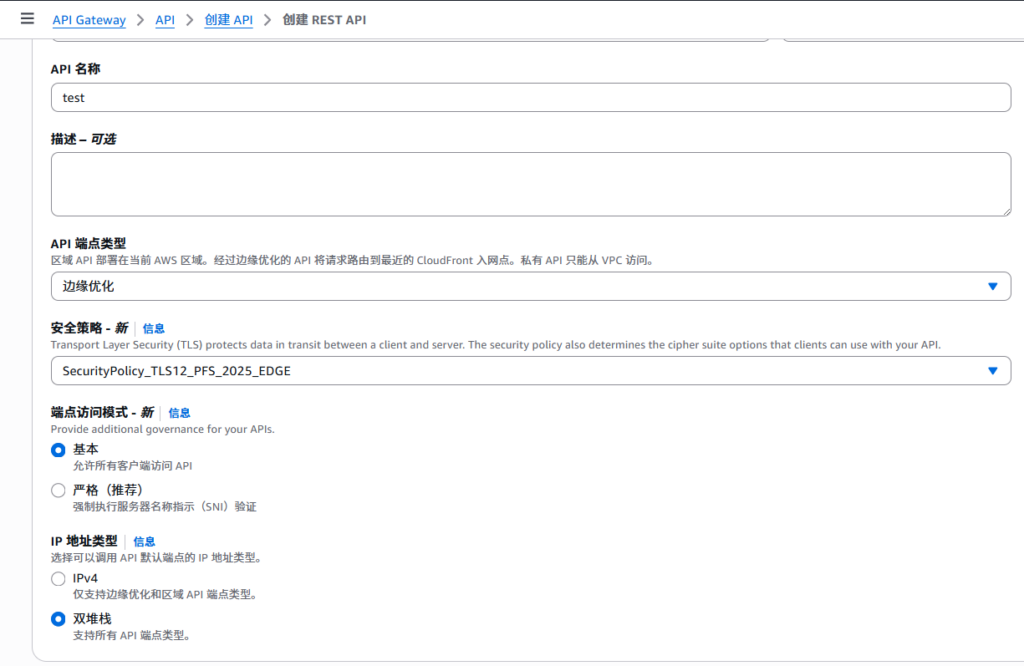Screen dimensions: 1024x666
Task: Return to the 创建 API breadcrumb page
Action: 228,20
